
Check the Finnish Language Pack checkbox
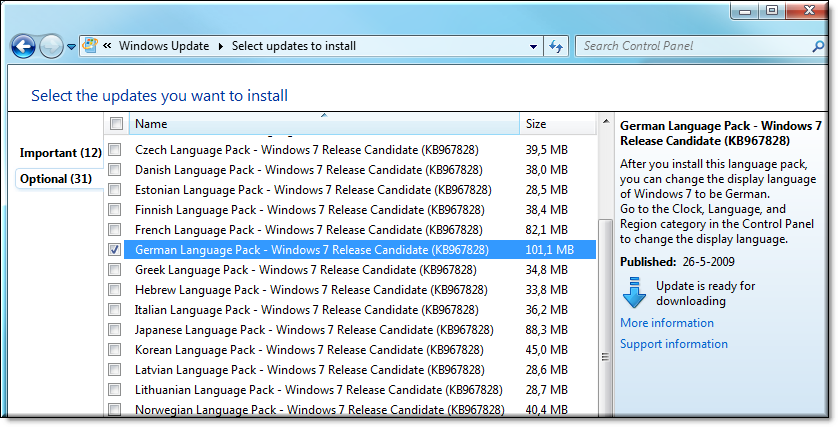114,209
